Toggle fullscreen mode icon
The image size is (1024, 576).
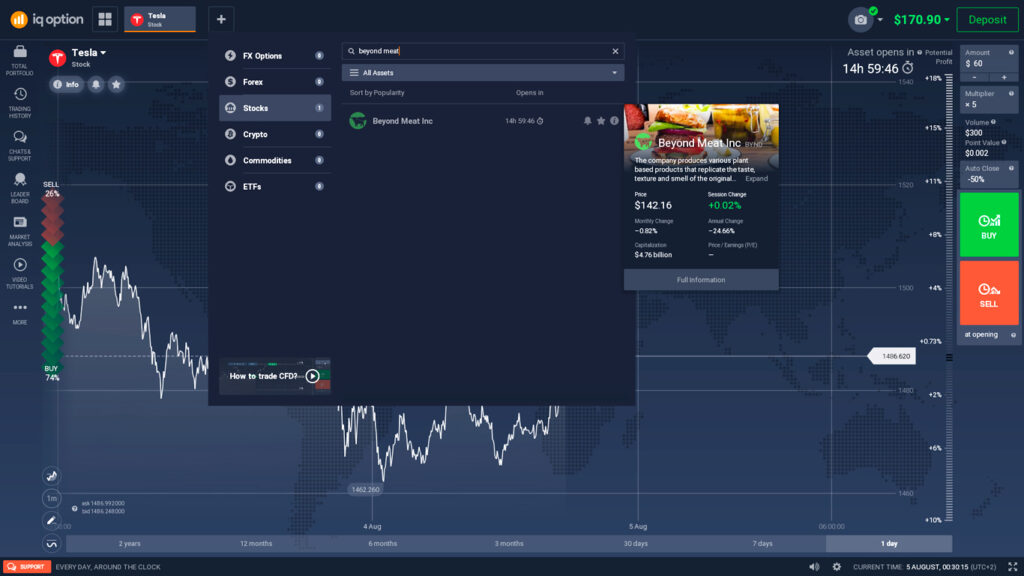tap(1013, 567)
